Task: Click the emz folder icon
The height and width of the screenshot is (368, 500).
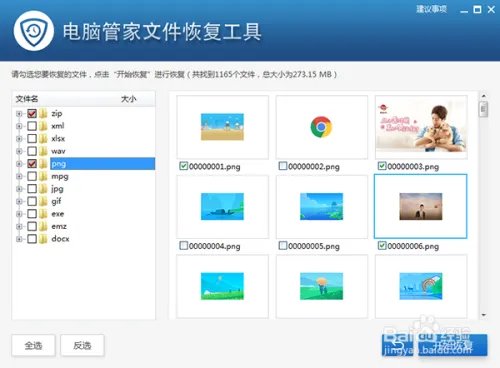Action: [x=43, y=226]
